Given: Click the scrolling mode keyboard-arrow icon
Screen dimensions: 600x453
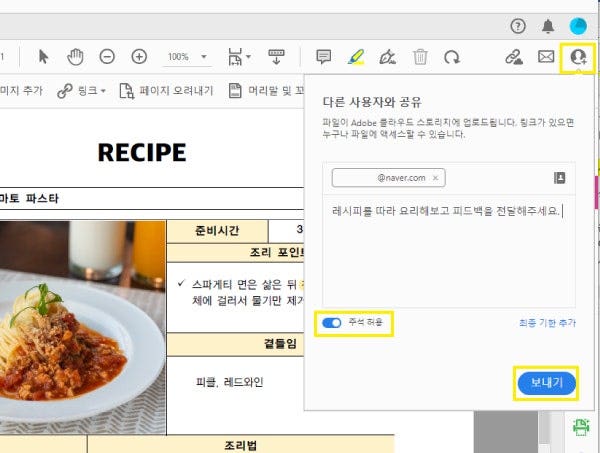Looking at the screenshot, I should click(276, 57).
